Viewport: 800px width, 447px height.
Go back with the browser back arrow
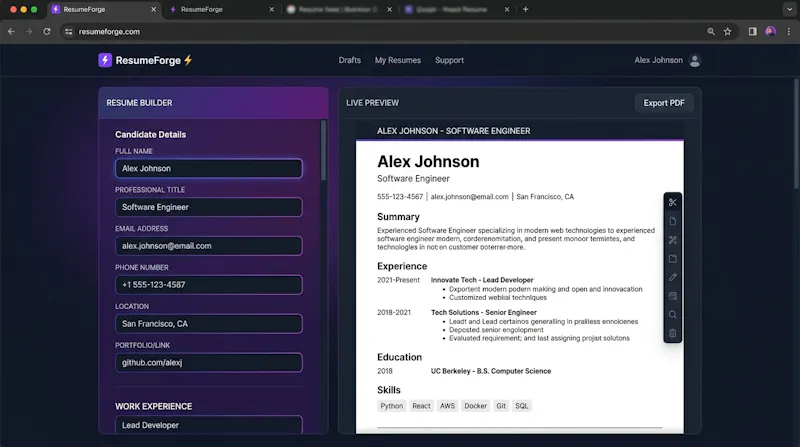pyautogui.click(x=11, y=32)
